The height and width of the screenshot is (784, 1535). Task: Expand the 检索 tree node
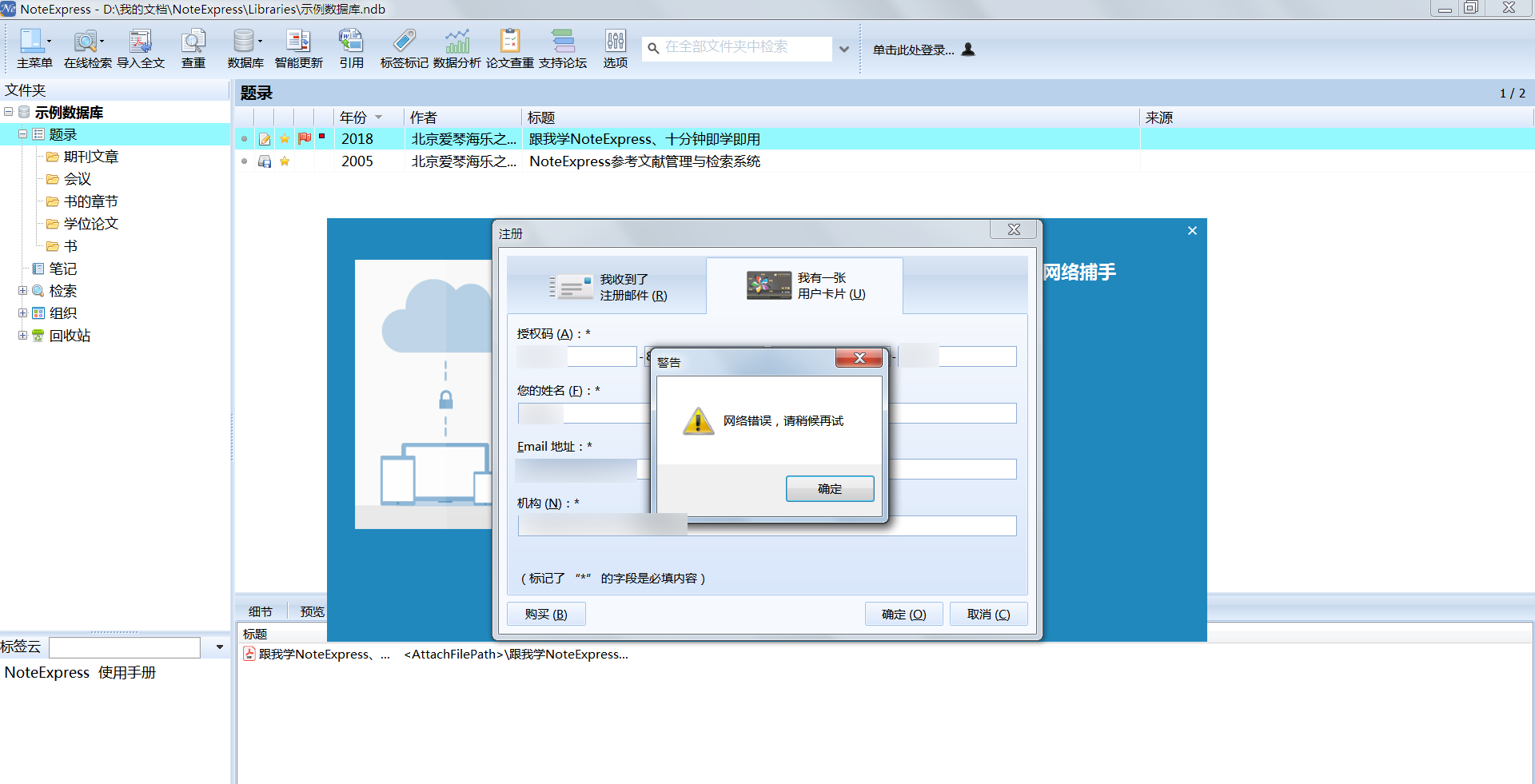pos(23,291)
